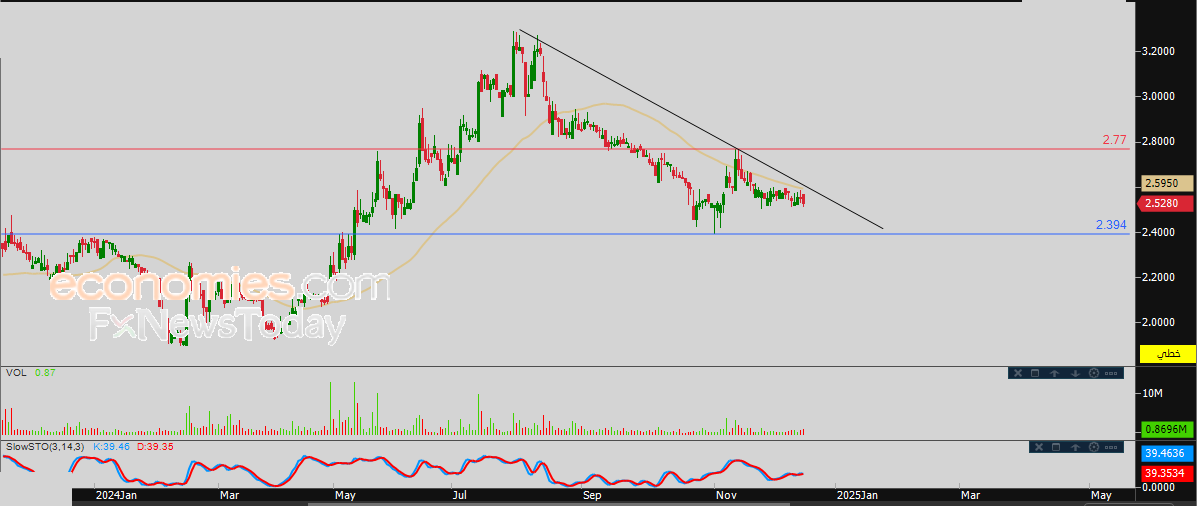Image resolution: width=1197 pixels, height=506 pixels.
Task: Select the 2.5280 current price tag
Action: click(1165, 204)
